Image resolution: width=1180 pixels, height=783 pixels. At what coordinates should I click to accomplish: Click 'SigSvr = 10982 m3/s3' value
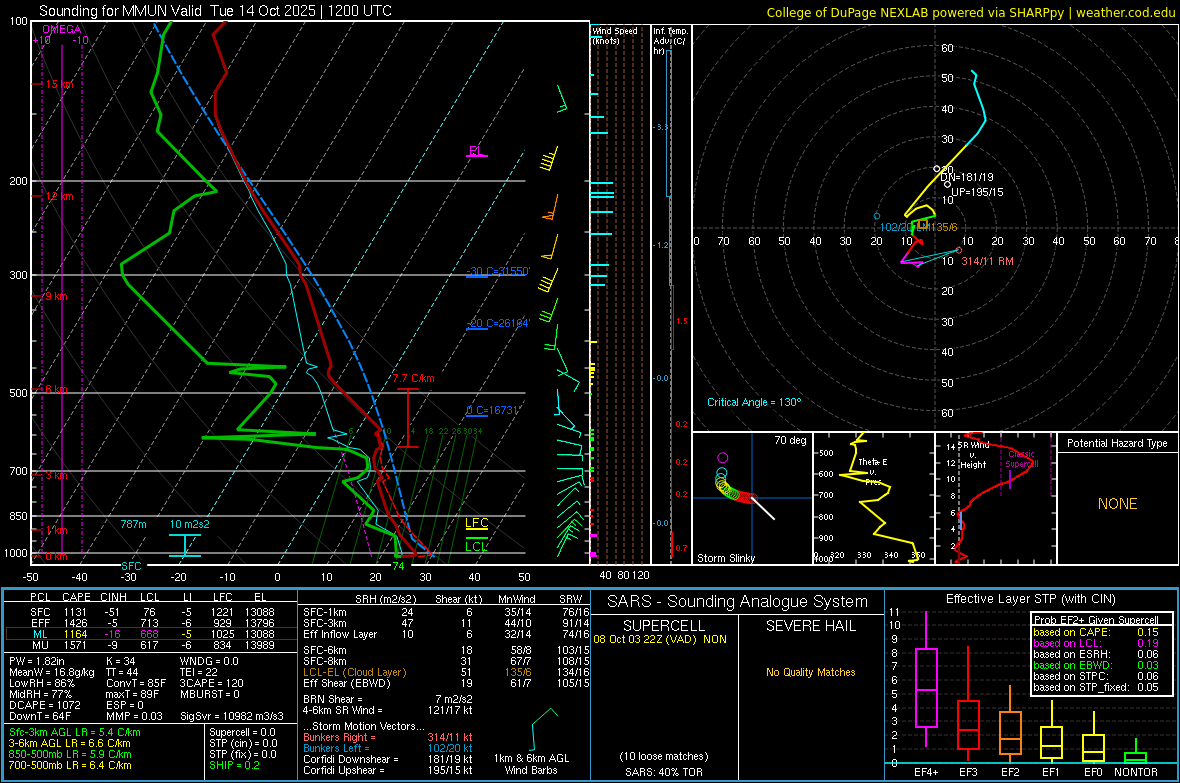tap(232, 716)
